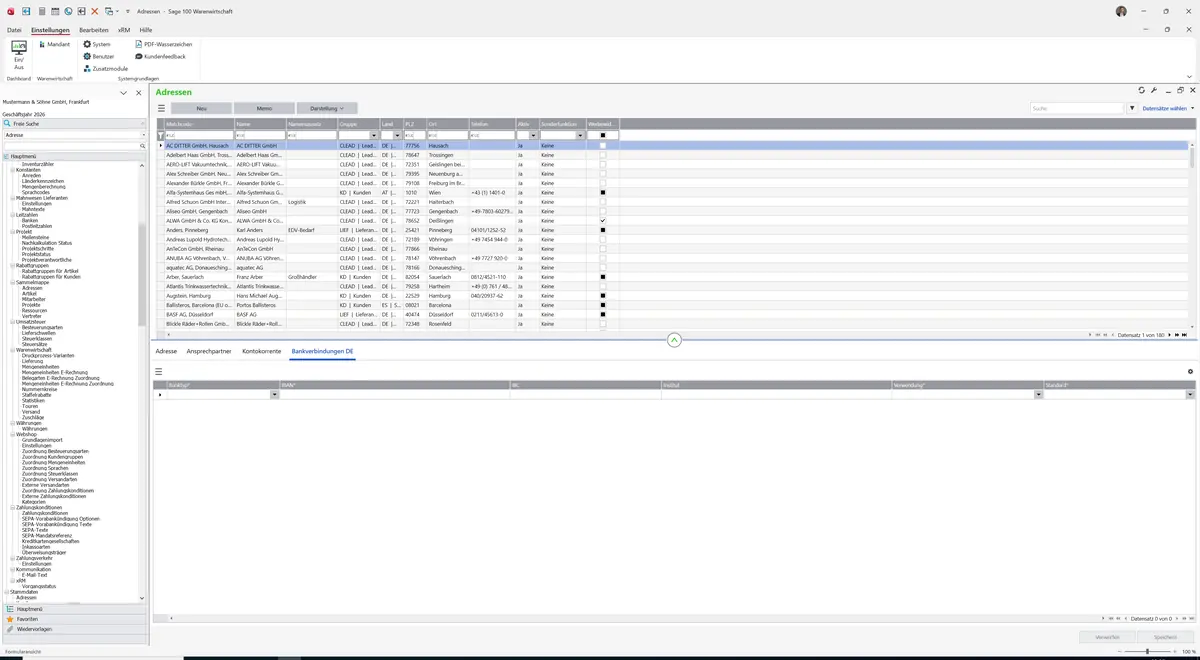Toggle Werbewid checkbox for Ballisteros, Barcelona
The height and width of the screenshot is (660, 1200).
pyautogui.click(x=602, y=305)
